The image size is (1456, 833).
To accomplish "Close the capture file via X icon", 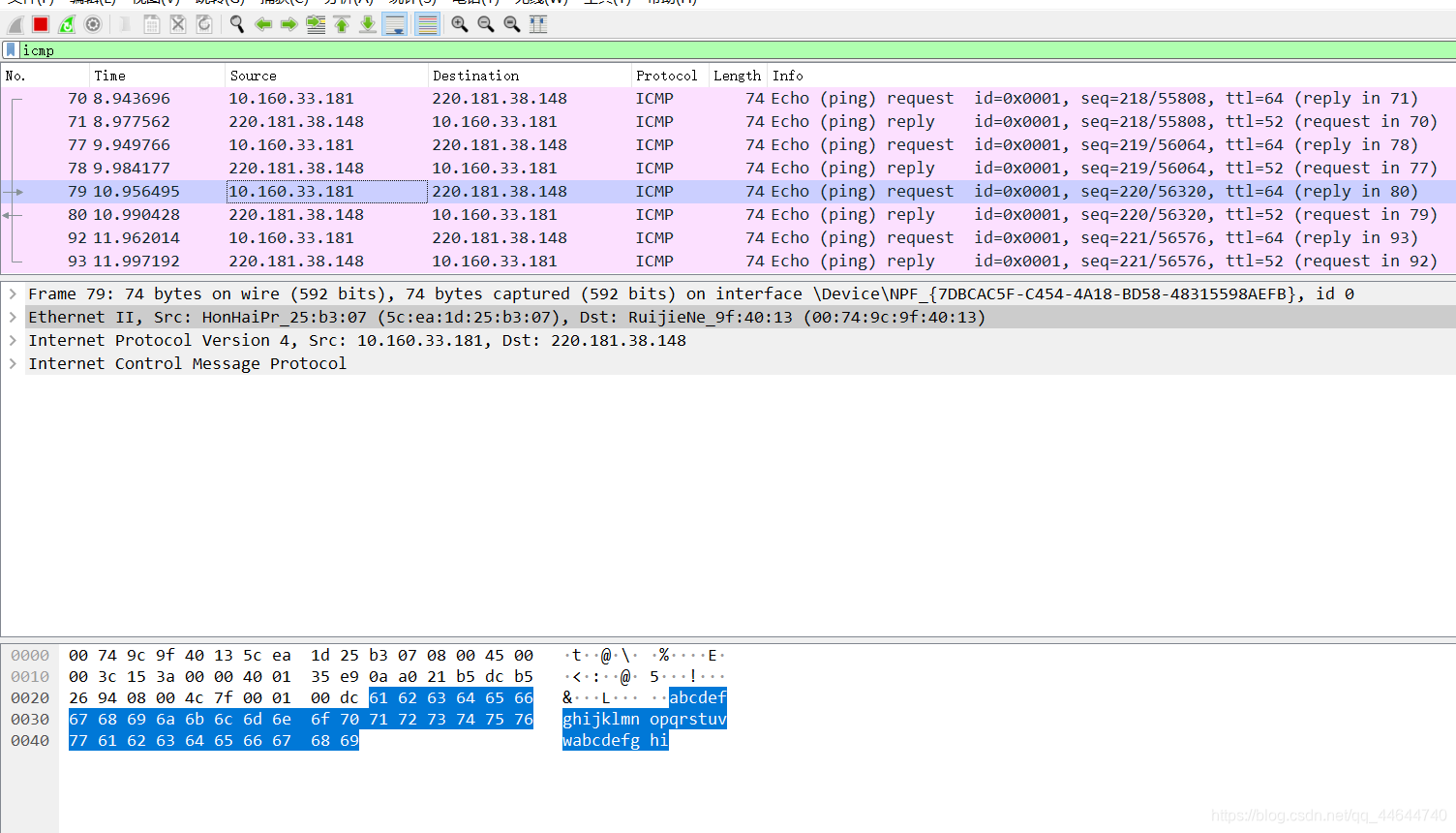I will pyautogui.click(x=178, y=24).
